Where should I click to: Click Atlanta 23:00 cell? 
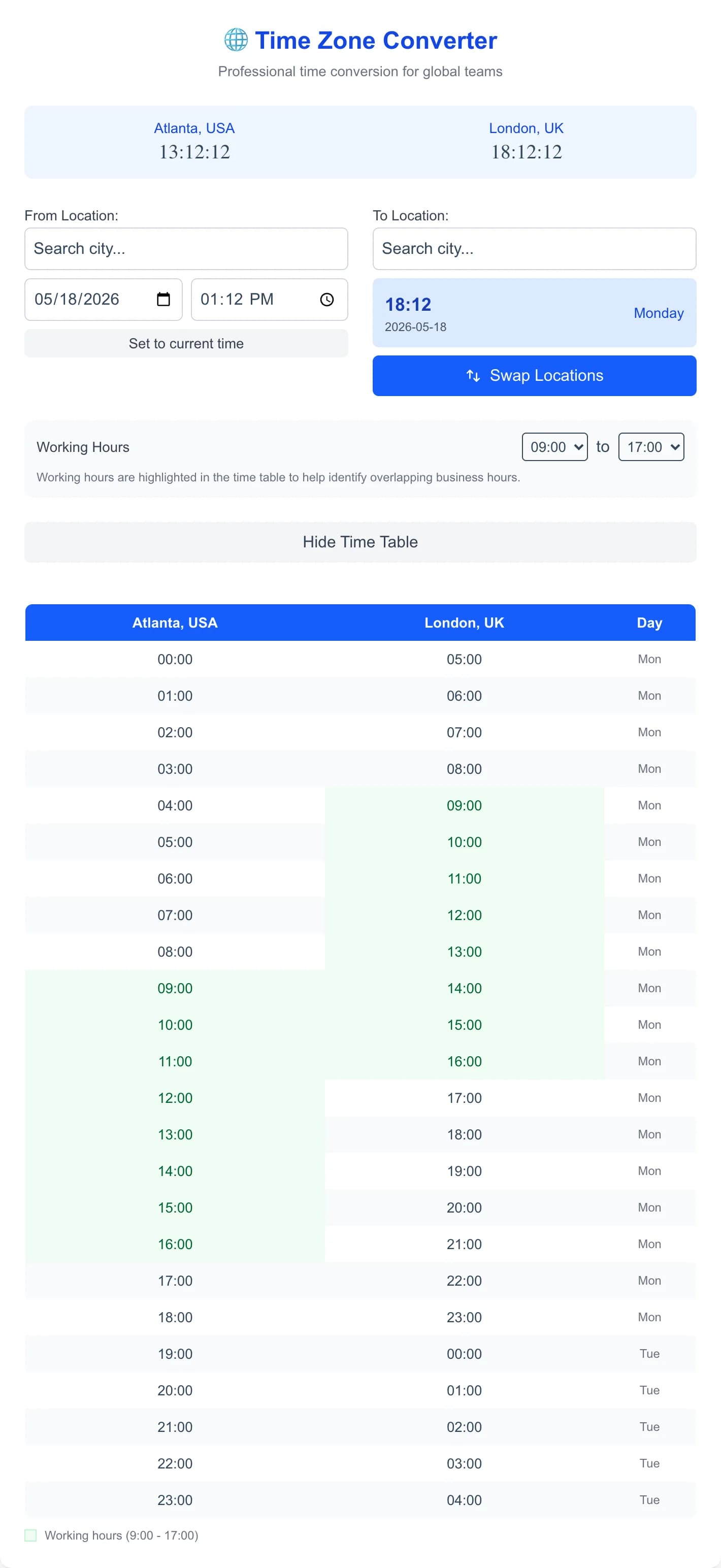tap(175, 1499)
